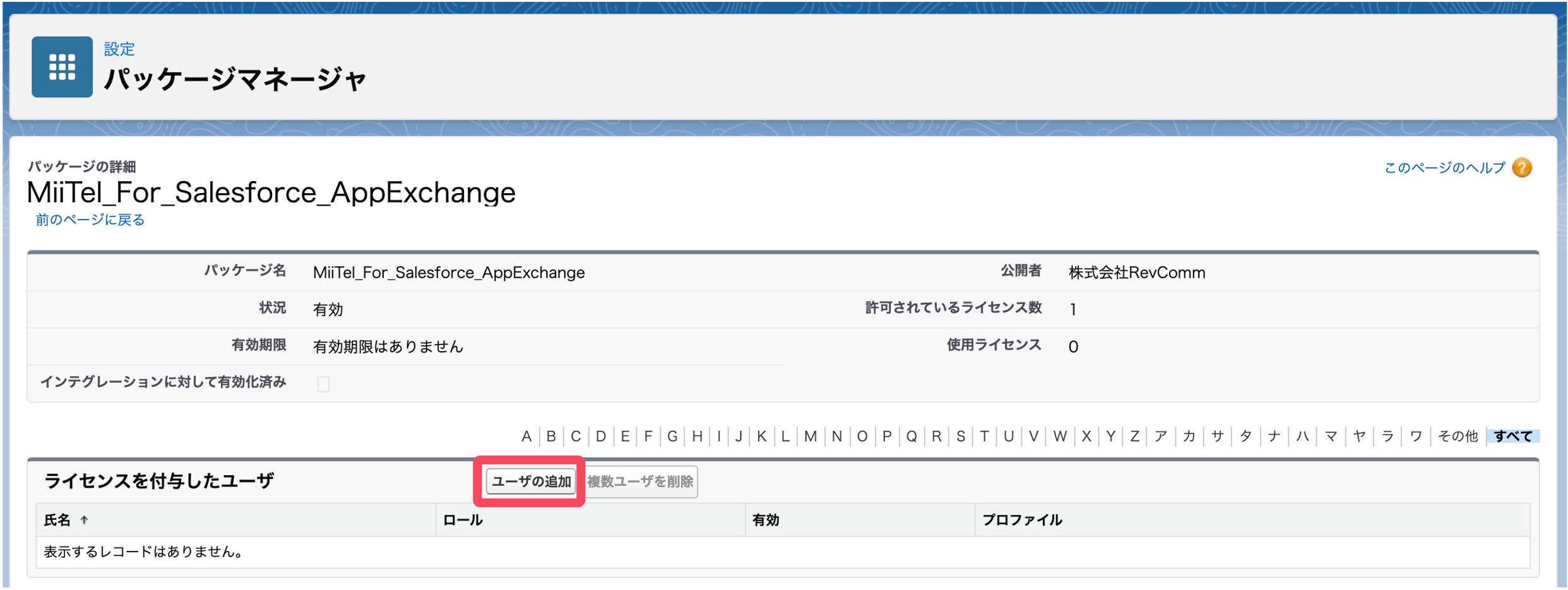Go back via 前のページに戻る link
Viewport: 1568px width, 590px height.
[90, 220]
